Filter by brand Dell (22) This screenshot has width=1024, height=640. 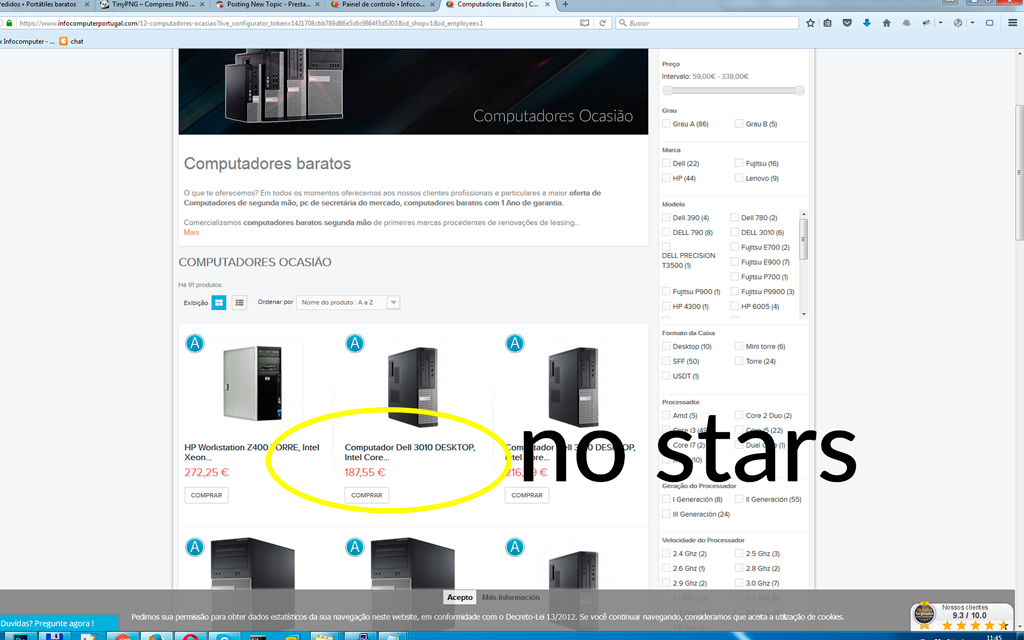[666, 163]
